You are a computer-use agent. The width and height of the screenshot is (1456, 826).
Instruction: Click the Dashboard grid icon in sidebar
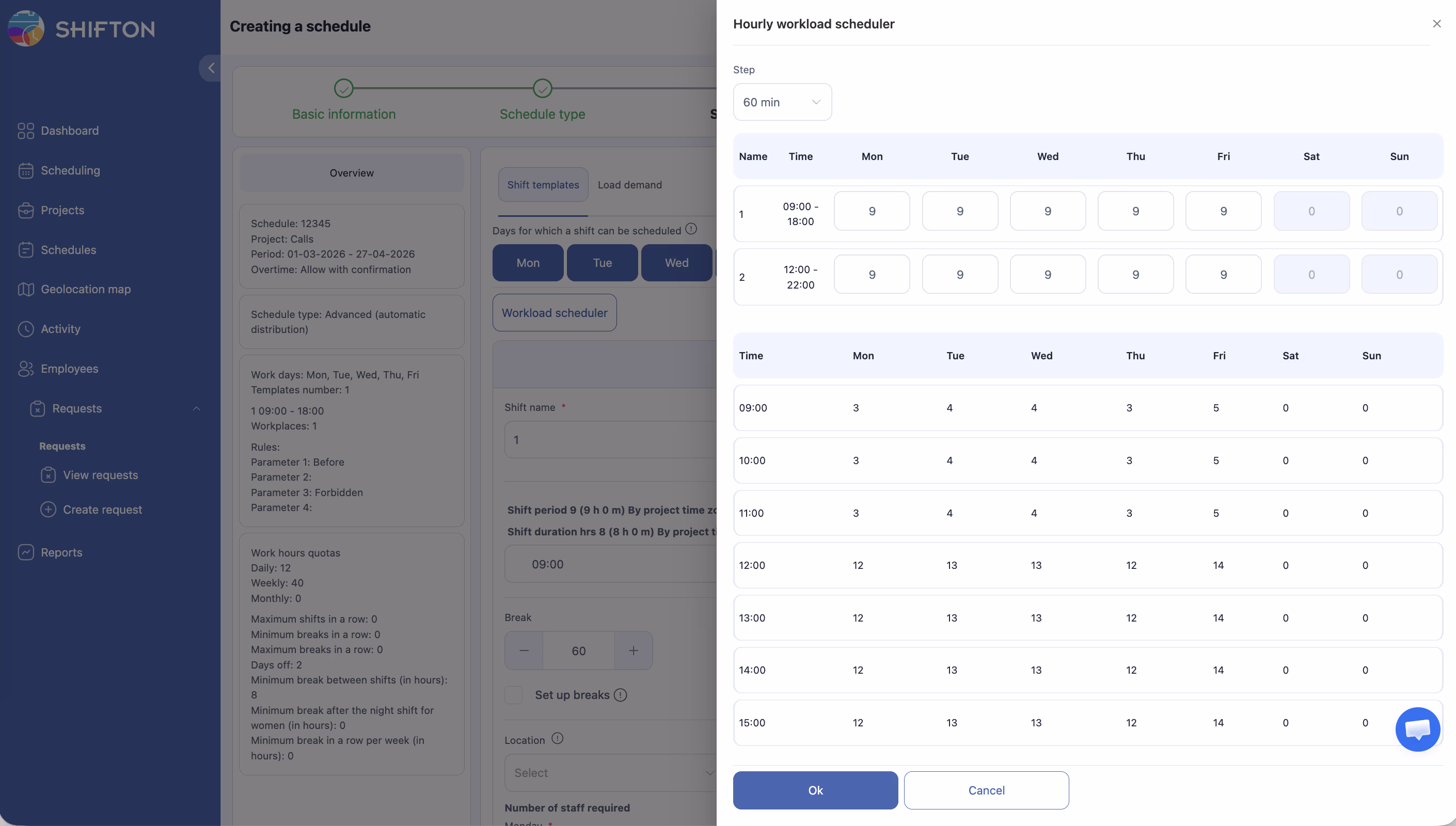coord(25,131)
